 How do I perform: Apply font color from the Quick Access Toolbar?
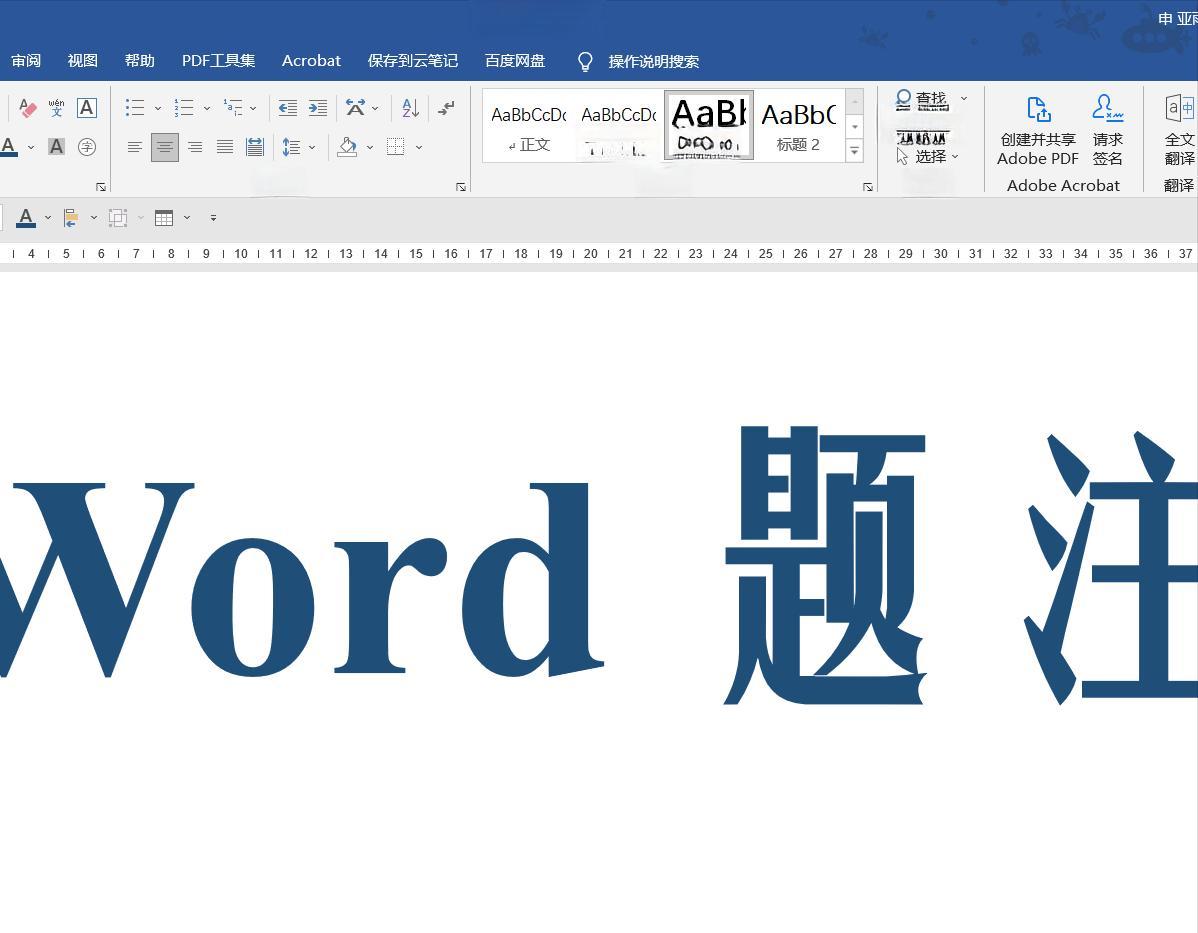26,219
